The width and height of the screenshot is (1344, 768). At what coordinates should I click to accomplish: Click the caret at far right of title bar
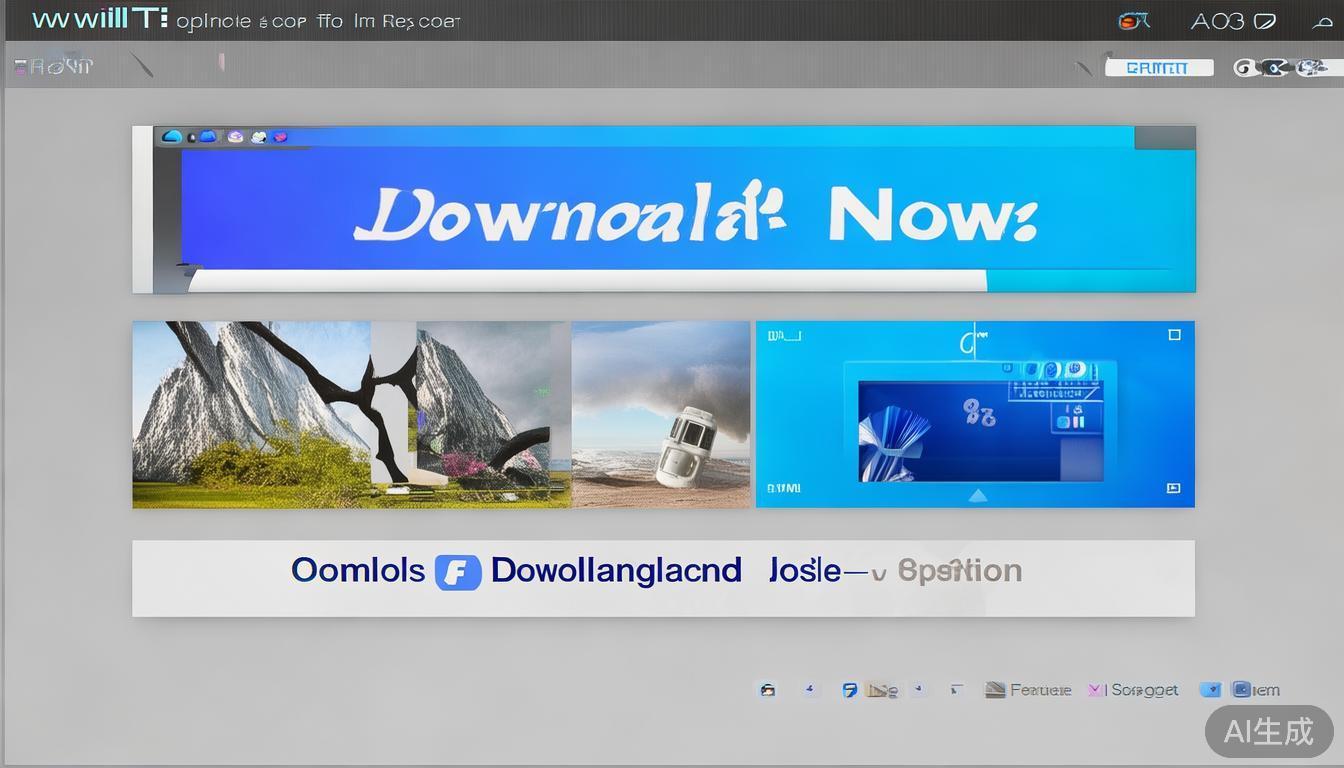point(1321,22)
